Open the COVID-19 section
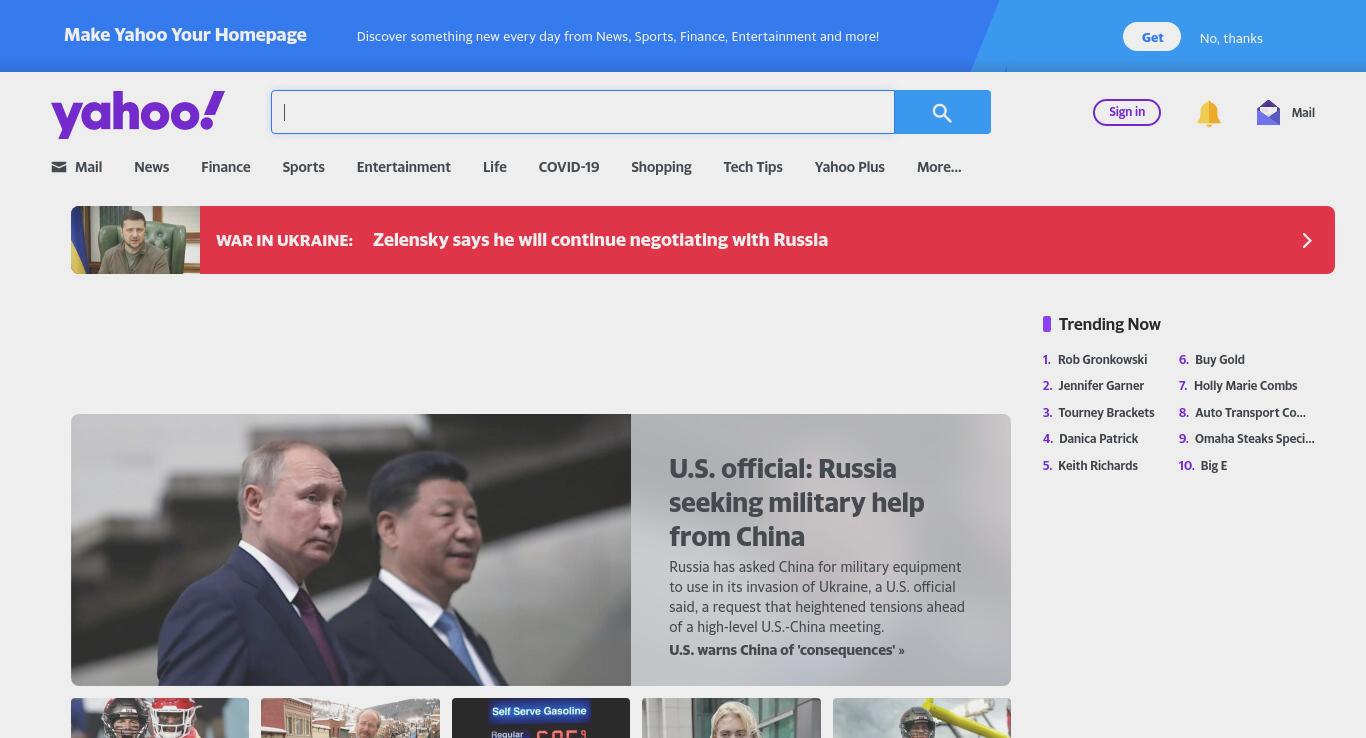Image resolution: width=1366 pixels, height=738 pixels. (x=569, y=167)
